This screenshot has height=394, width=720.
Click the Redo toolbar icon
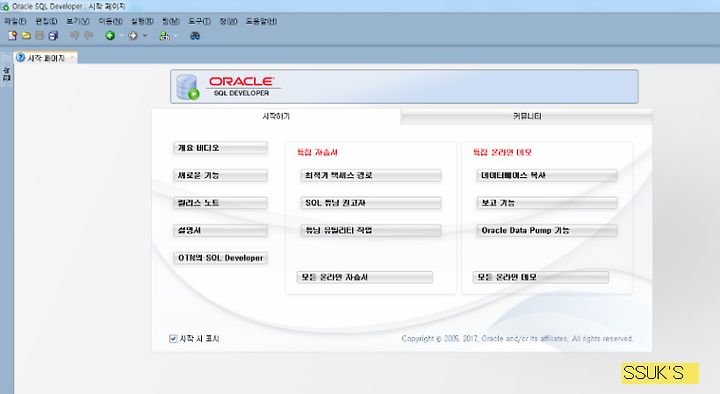point(89,35)
